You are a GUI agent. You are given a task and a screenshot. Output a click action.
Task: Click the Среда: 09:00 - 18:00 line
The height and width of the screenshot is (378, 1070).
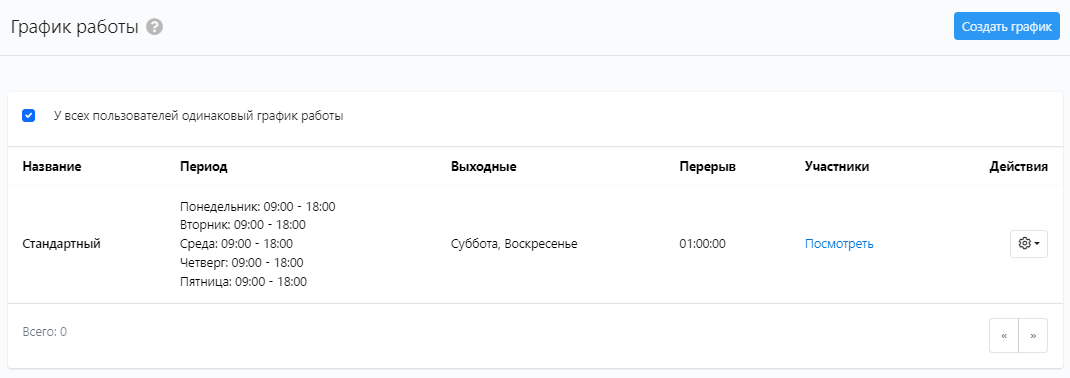pos(236,244)
